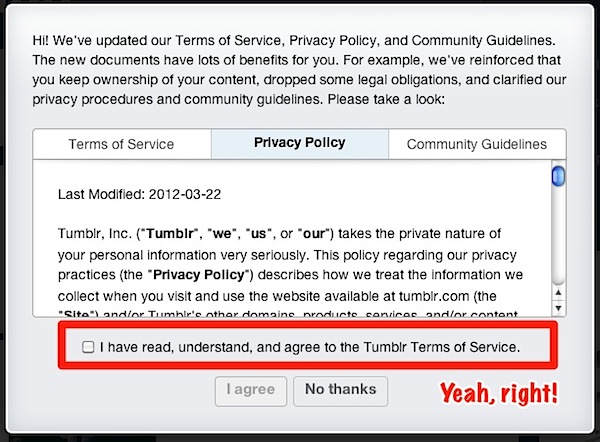Viewport: 600px width, 442px height.
Task: Click the bold "Tumblr" term in policy text
Action: (x=170, y=233)
